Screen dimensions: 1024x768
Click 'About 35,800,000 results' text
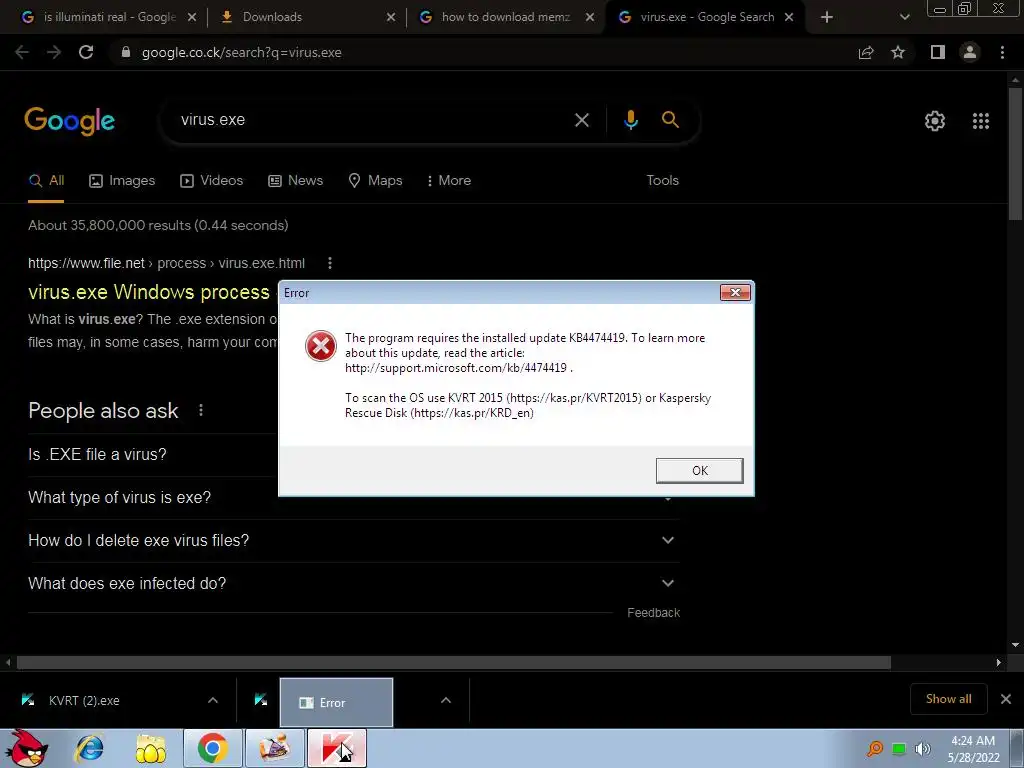[158, 225]
